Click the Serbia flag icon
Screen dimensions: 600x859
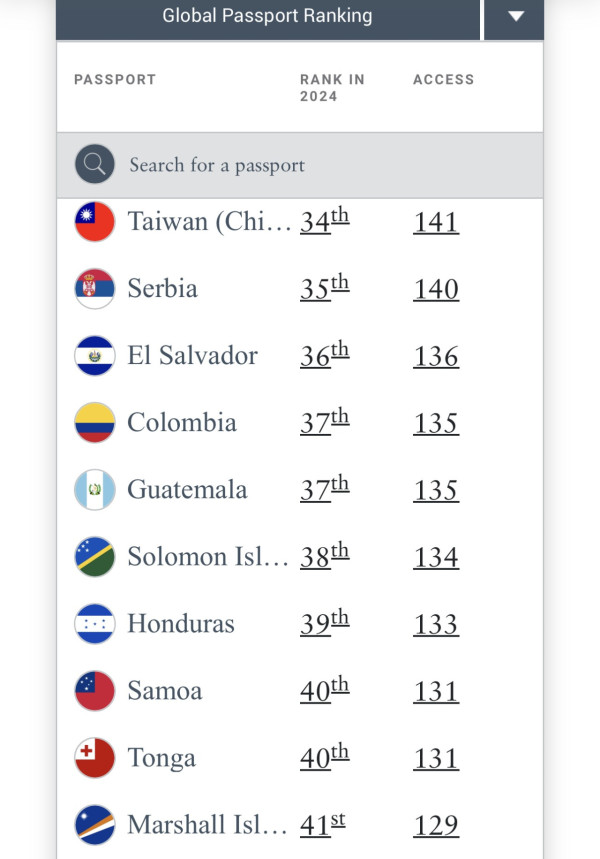click(95, 289)
